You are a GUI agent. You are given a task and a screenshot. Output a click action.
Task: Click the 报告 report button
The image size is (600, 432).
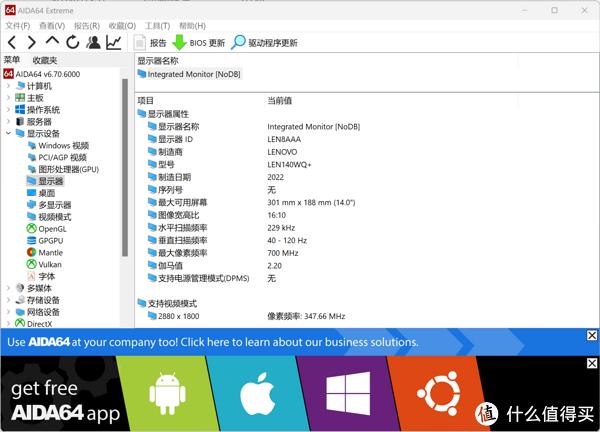point(150,43)
